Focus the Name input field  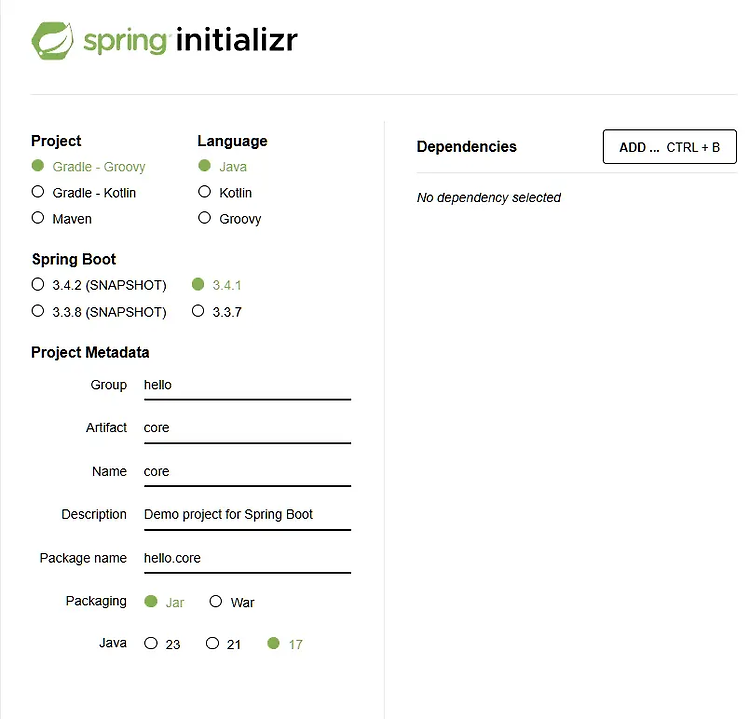[x=247, y=472]
